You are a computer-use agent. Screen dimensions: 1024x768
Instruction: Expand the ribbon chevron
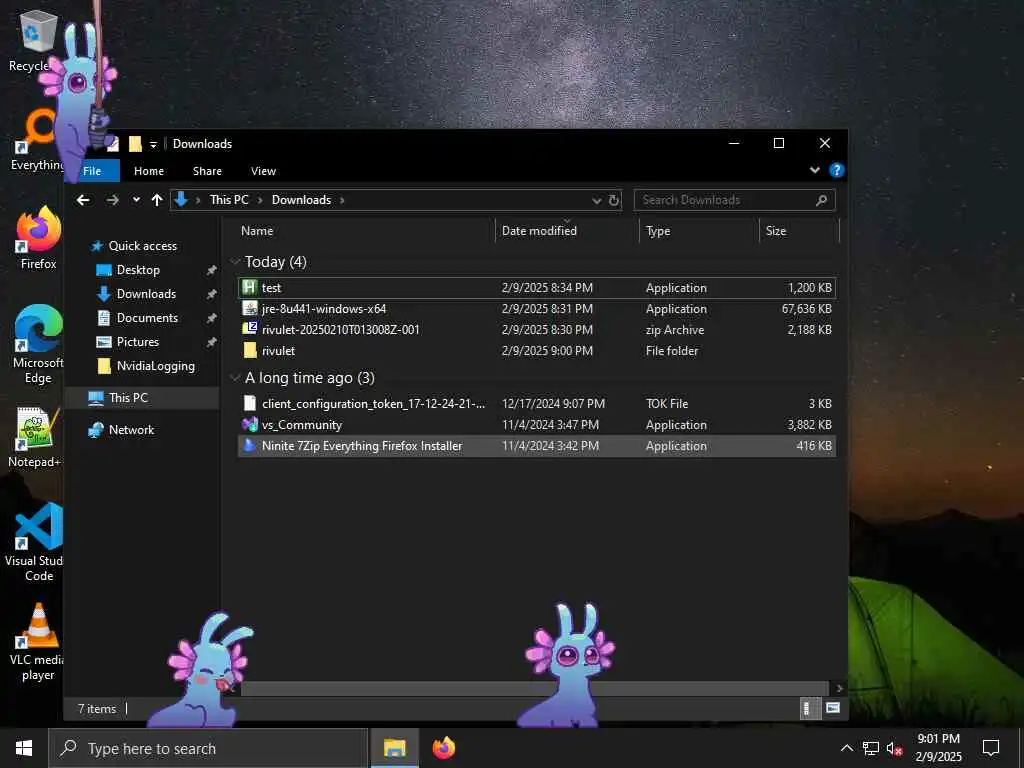click(x=814, y=170)
